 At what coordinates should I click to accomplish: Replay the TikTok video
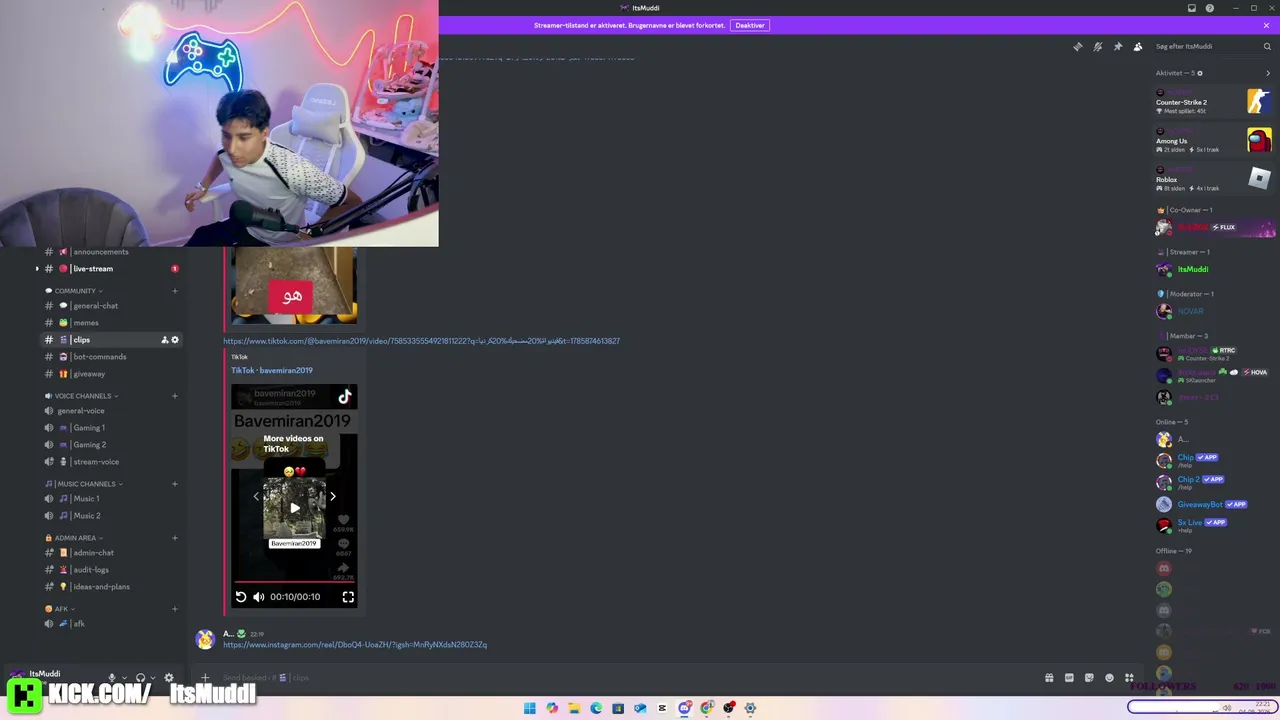pos(241,597)
